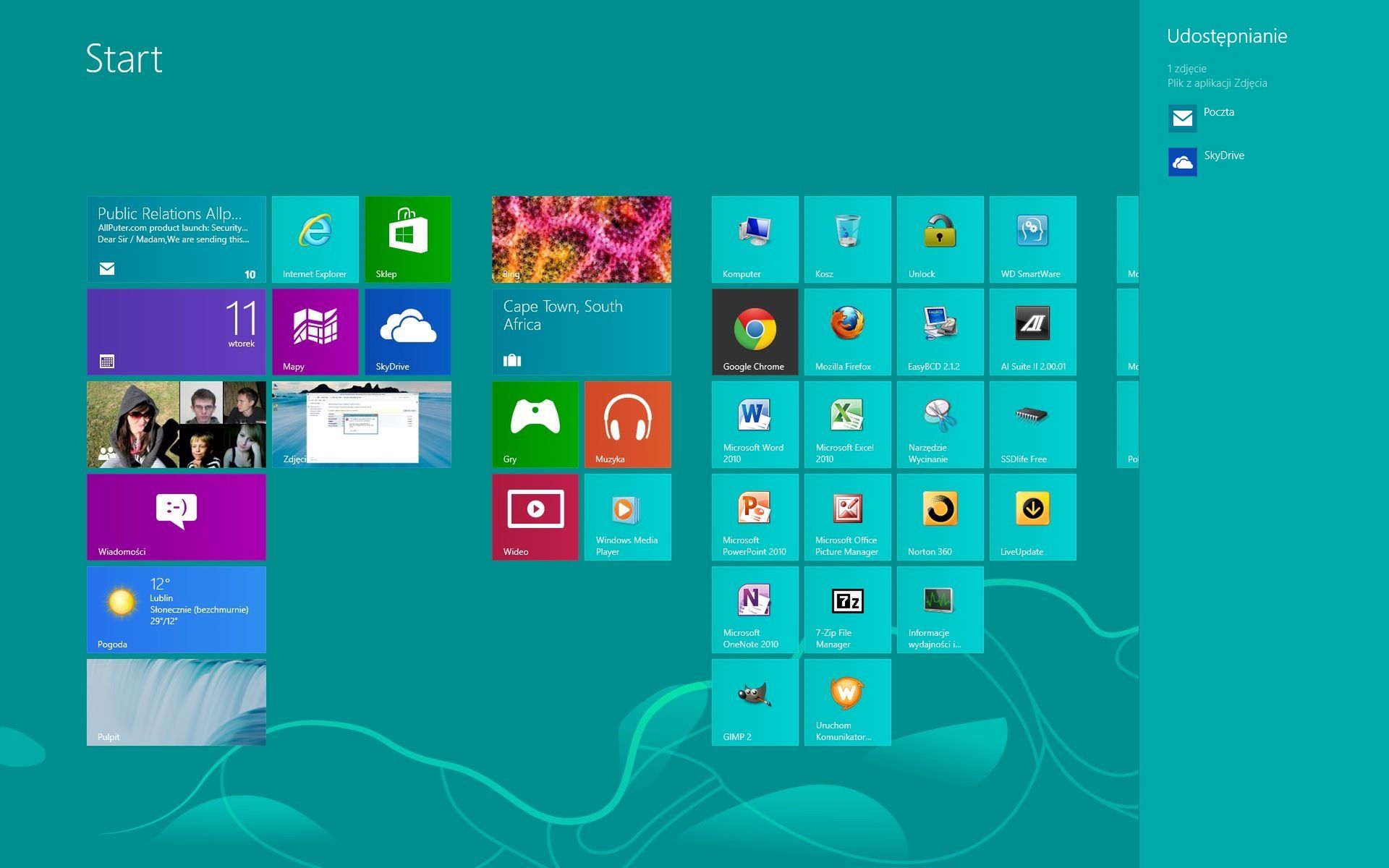Open the People tile with photo collage
Screen dimensions: 1389x868
pos(177,425)
